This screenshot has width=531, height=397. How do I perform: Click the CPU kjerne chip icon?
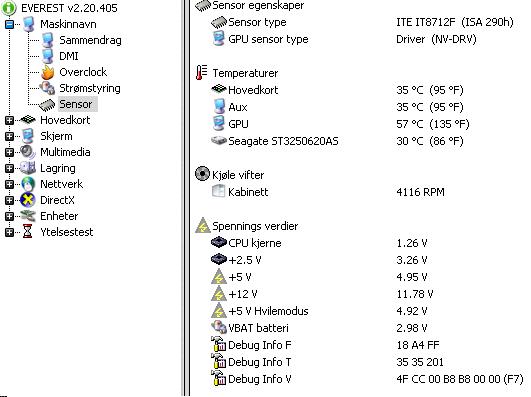pos(218,242)
